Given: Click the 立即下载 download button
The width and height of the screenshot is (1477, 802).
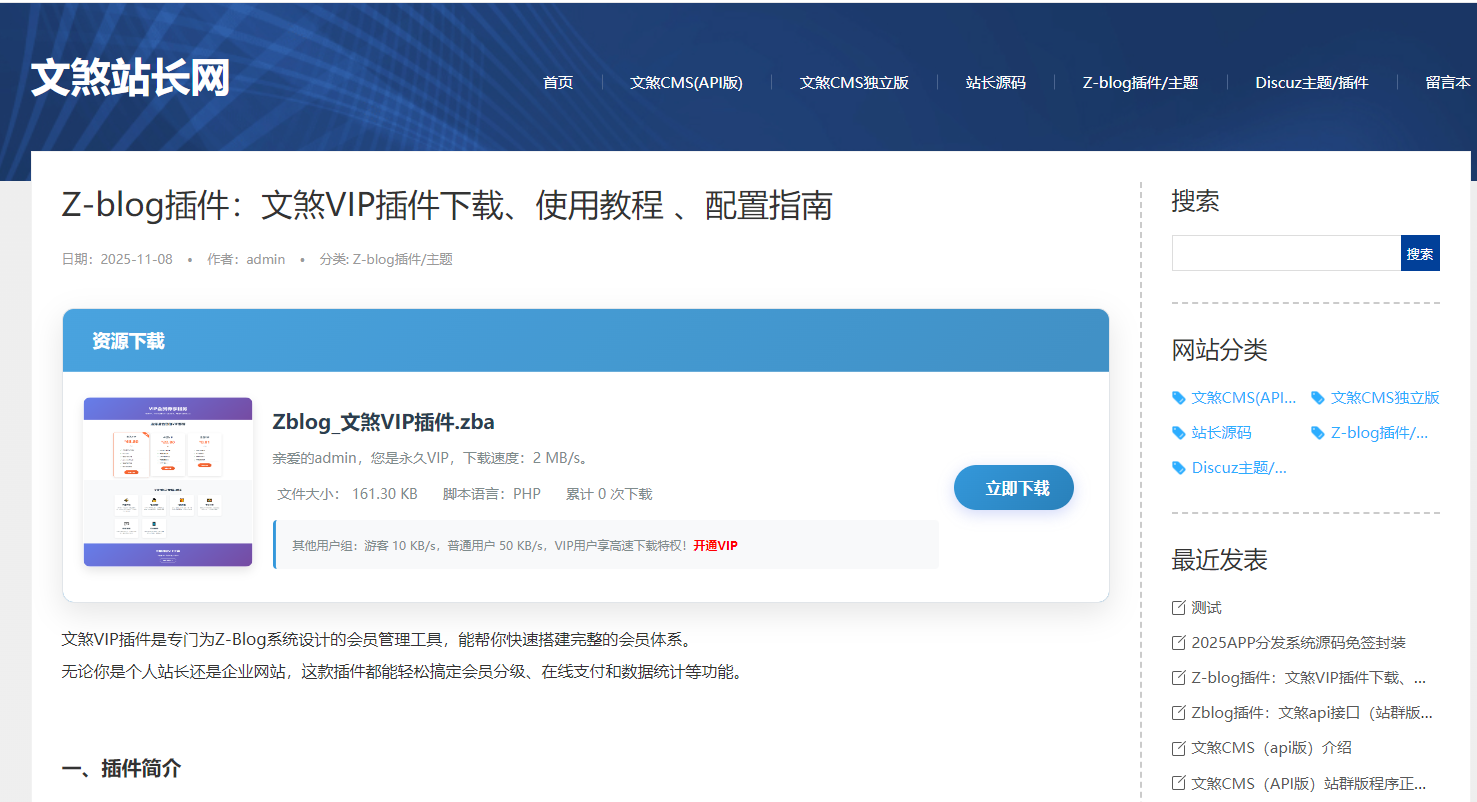Looking at the screenshot, I should (x=1014, y=488).
